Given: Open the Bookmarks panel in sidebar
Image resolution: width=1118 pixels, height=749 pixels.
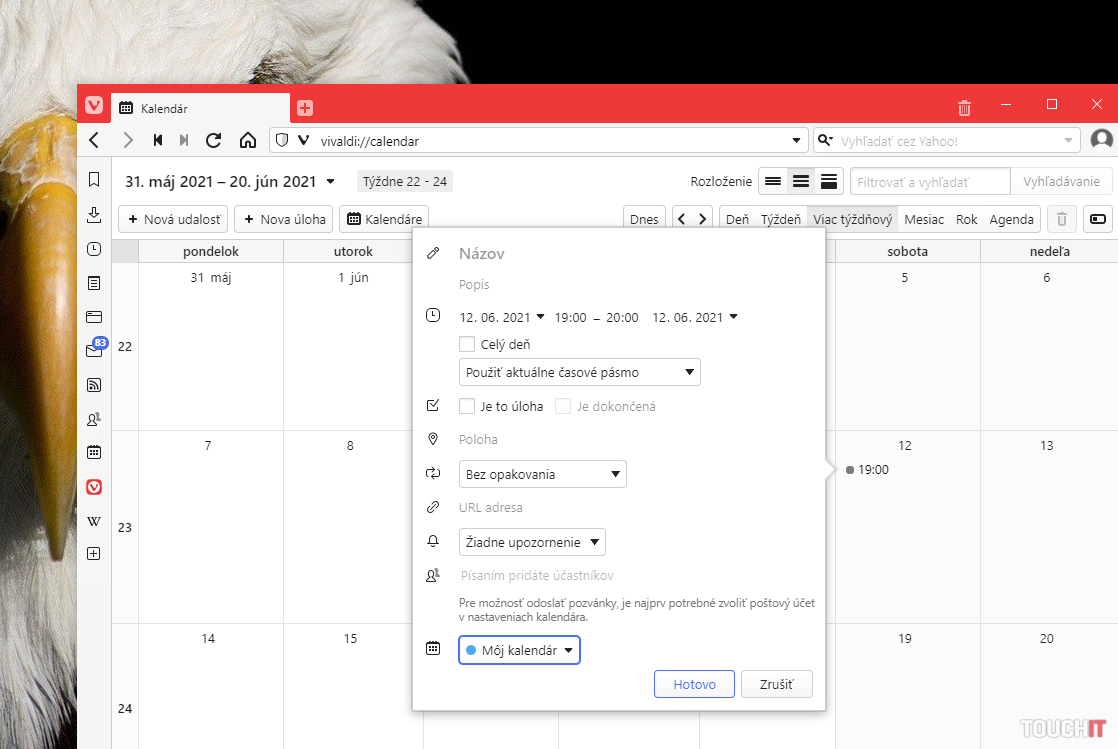Looking at the screenshot, I should tap(94, 180).
